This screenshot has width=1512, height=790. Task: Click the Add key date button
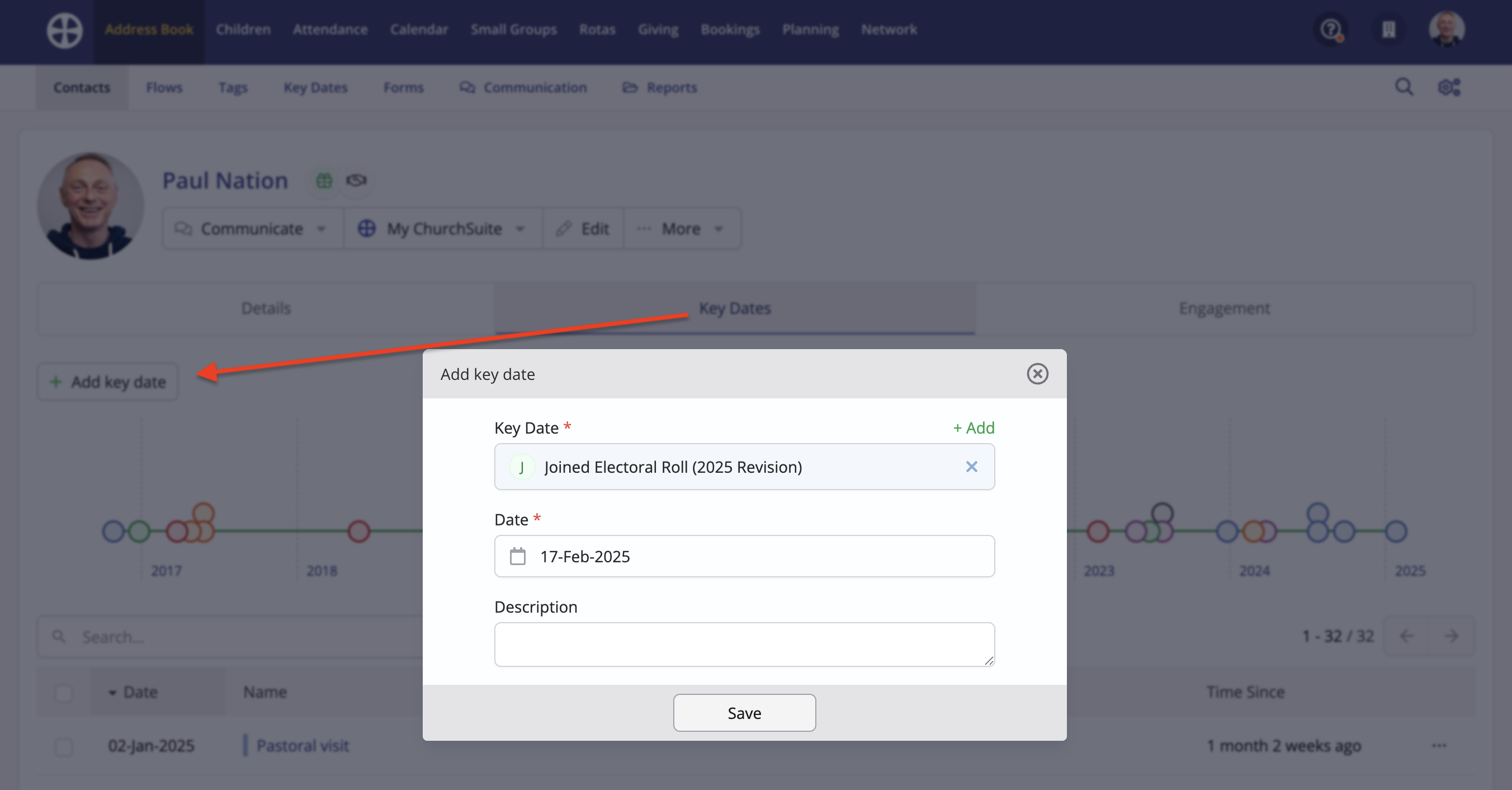[108, 382]
